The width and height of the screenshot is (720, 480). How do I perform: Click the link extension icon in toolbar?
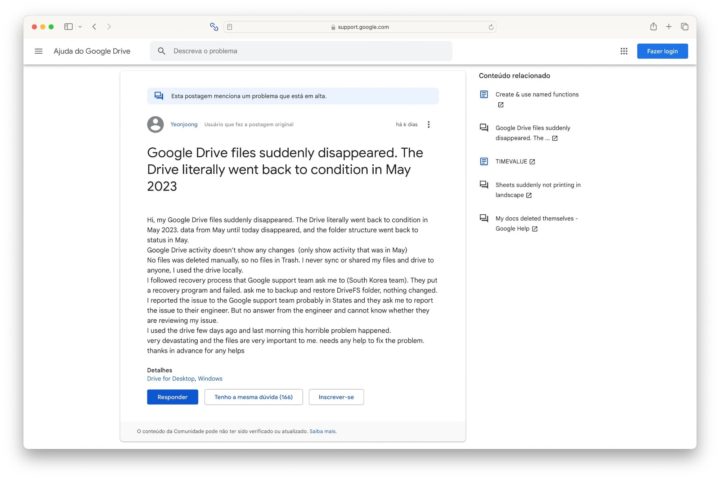tap(214, 27)
